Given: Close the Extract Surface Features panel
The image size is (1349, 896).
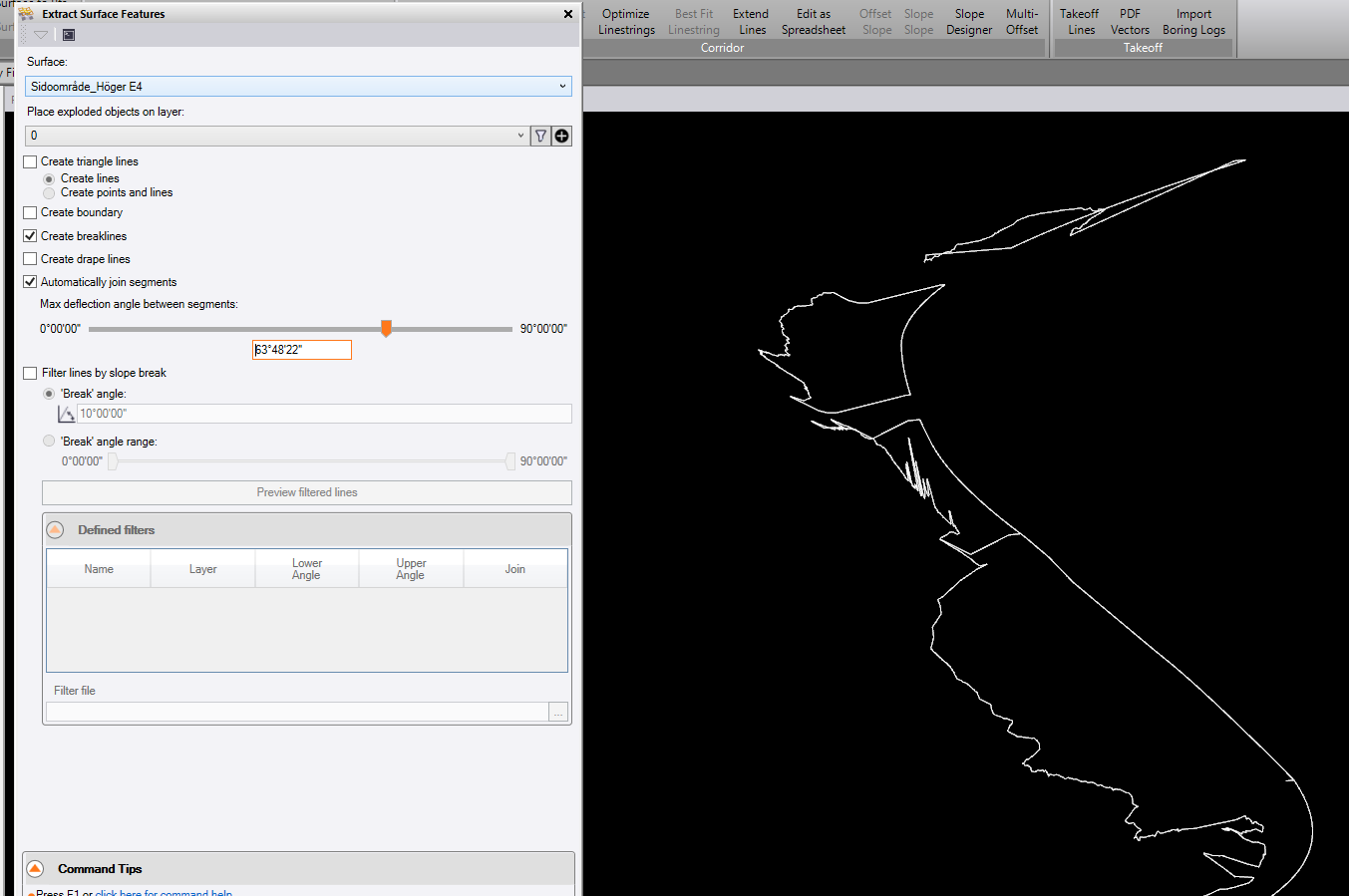Looking at the screenshot, I should pyautogui.click(x=568, y=14).
